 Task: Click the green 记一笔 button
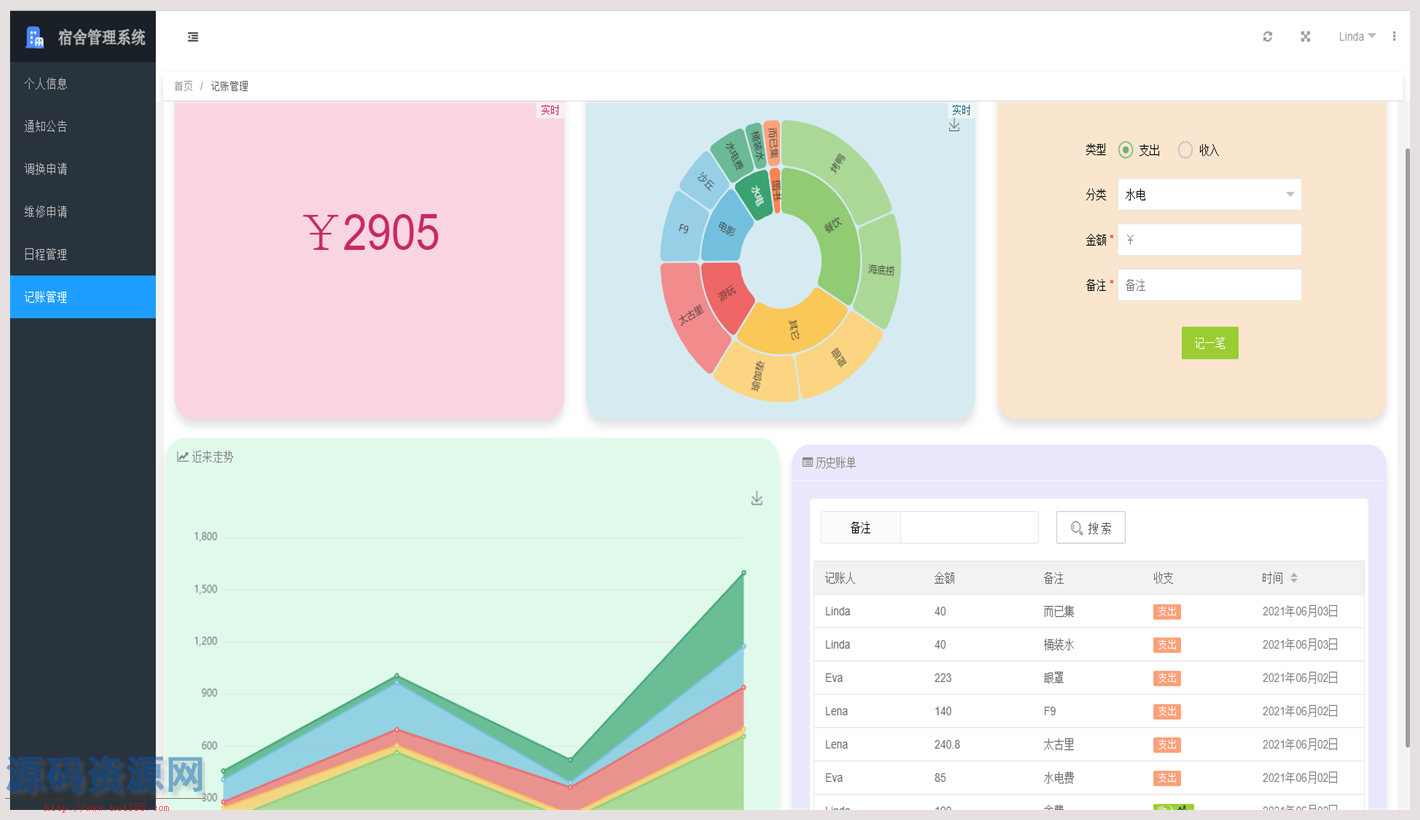pos(1209,343)
